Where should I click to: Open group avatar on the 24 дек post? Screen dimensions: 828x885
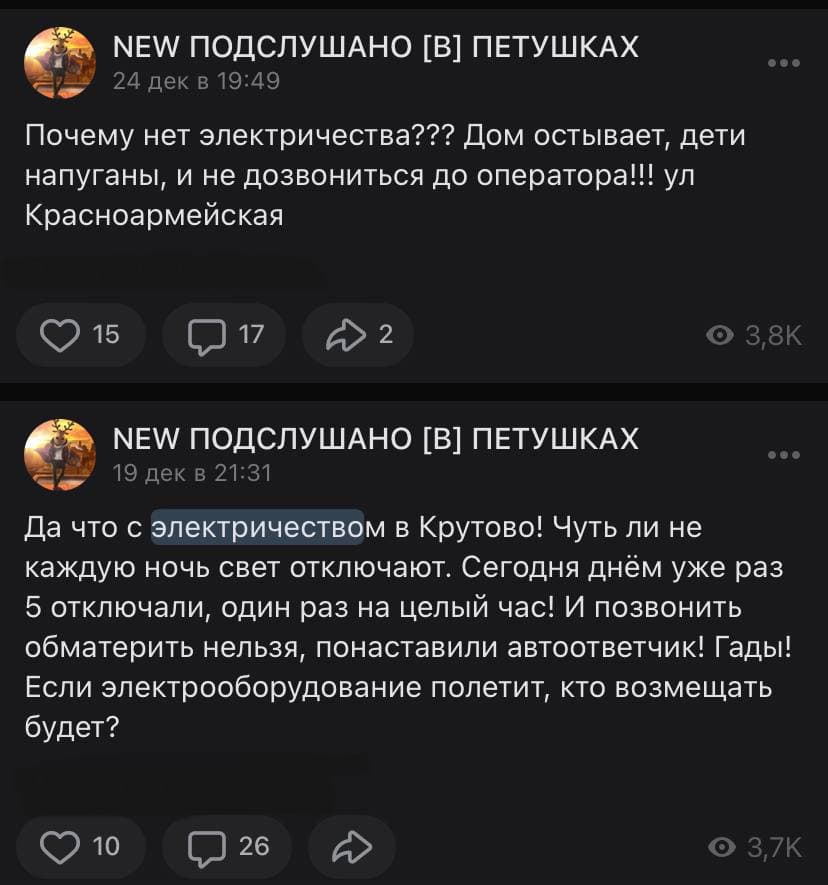[x=60, y=63]
